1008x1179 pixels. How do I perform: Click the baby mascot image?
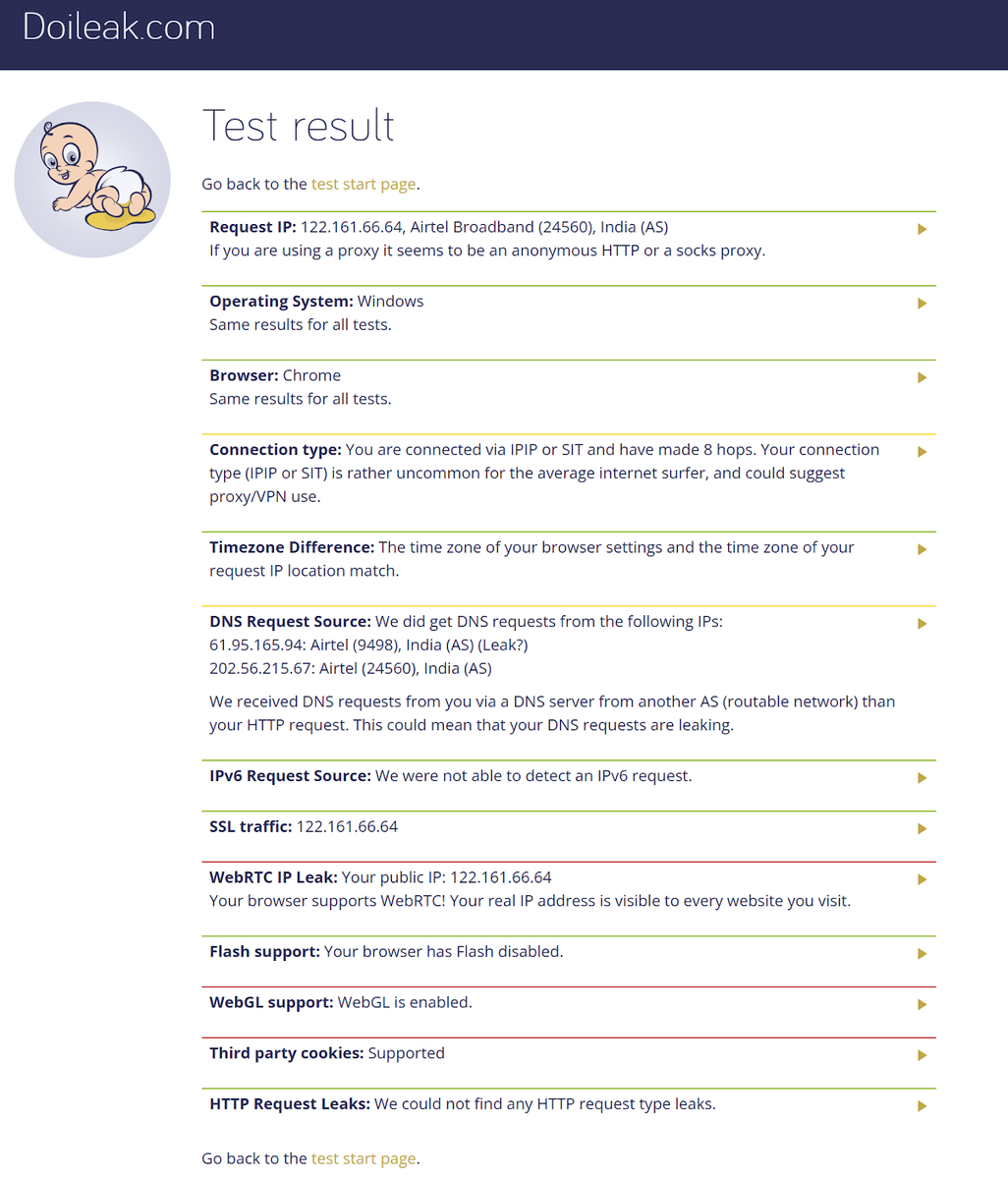pyautogui.click(x=92, y=180)
